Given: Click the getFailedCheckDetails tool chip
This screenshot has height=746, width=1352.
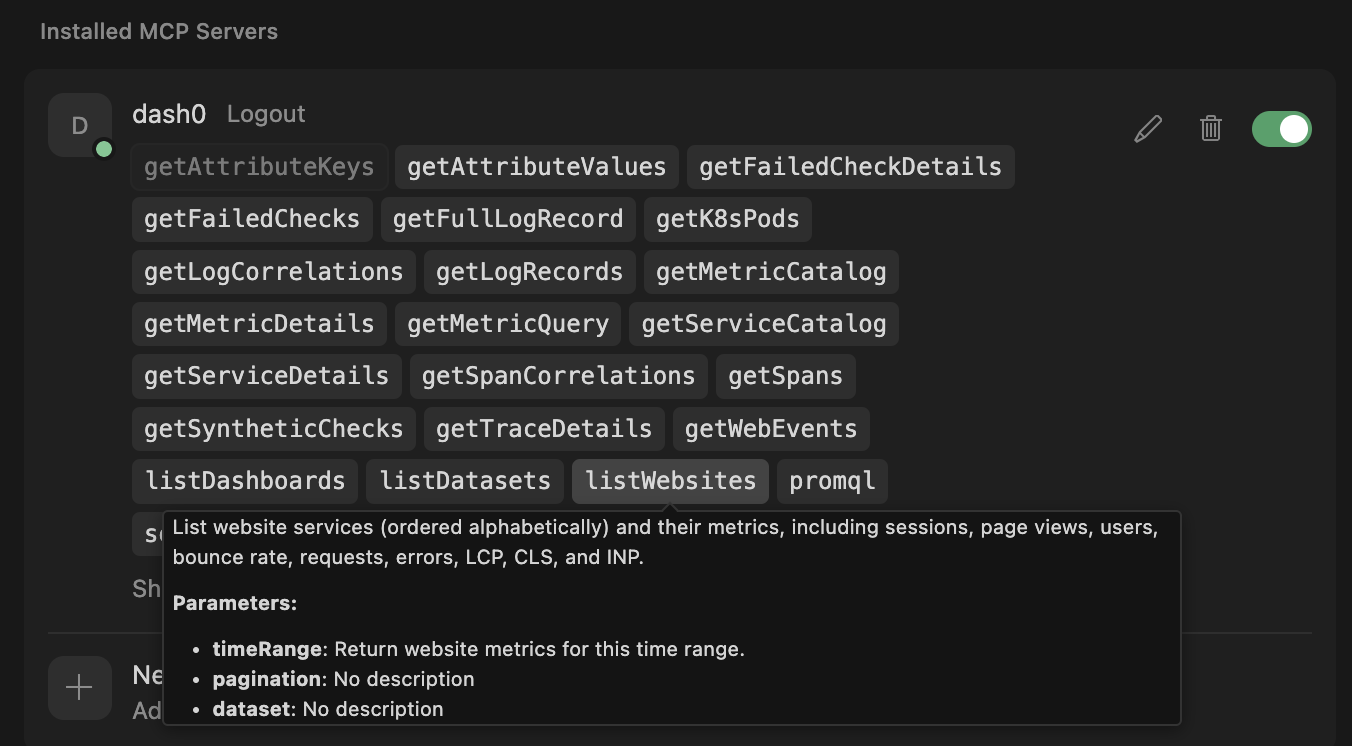Looking at the screenshot, I should [850, 167].
